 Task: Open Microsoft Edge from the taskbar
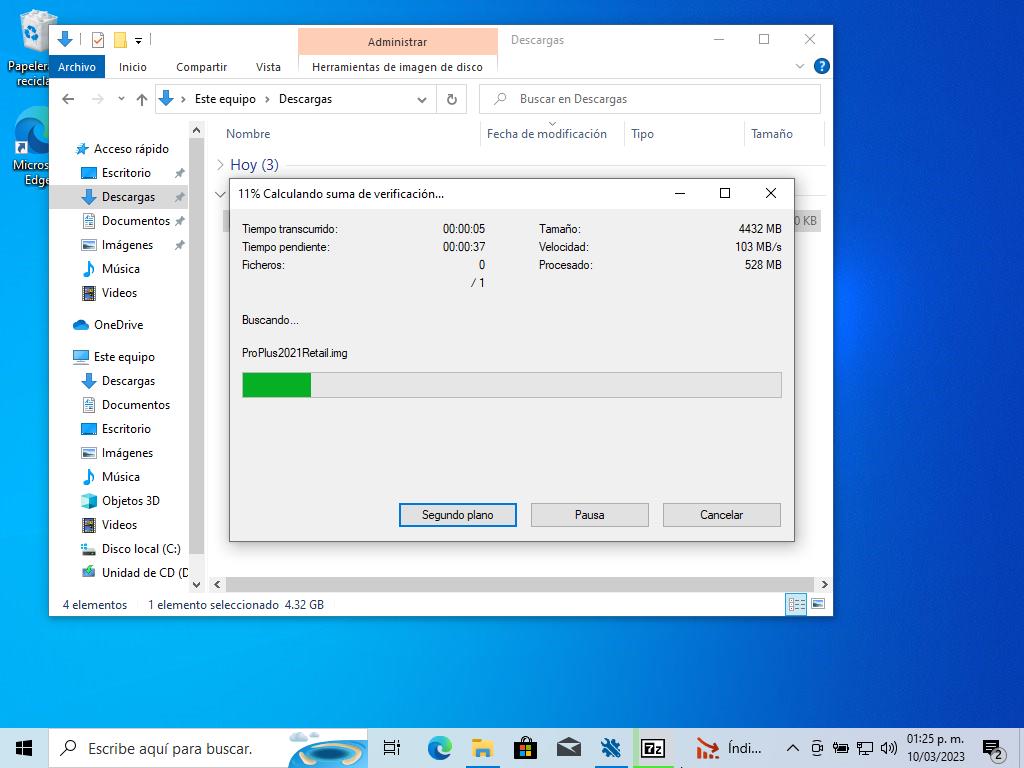(439, 748)
